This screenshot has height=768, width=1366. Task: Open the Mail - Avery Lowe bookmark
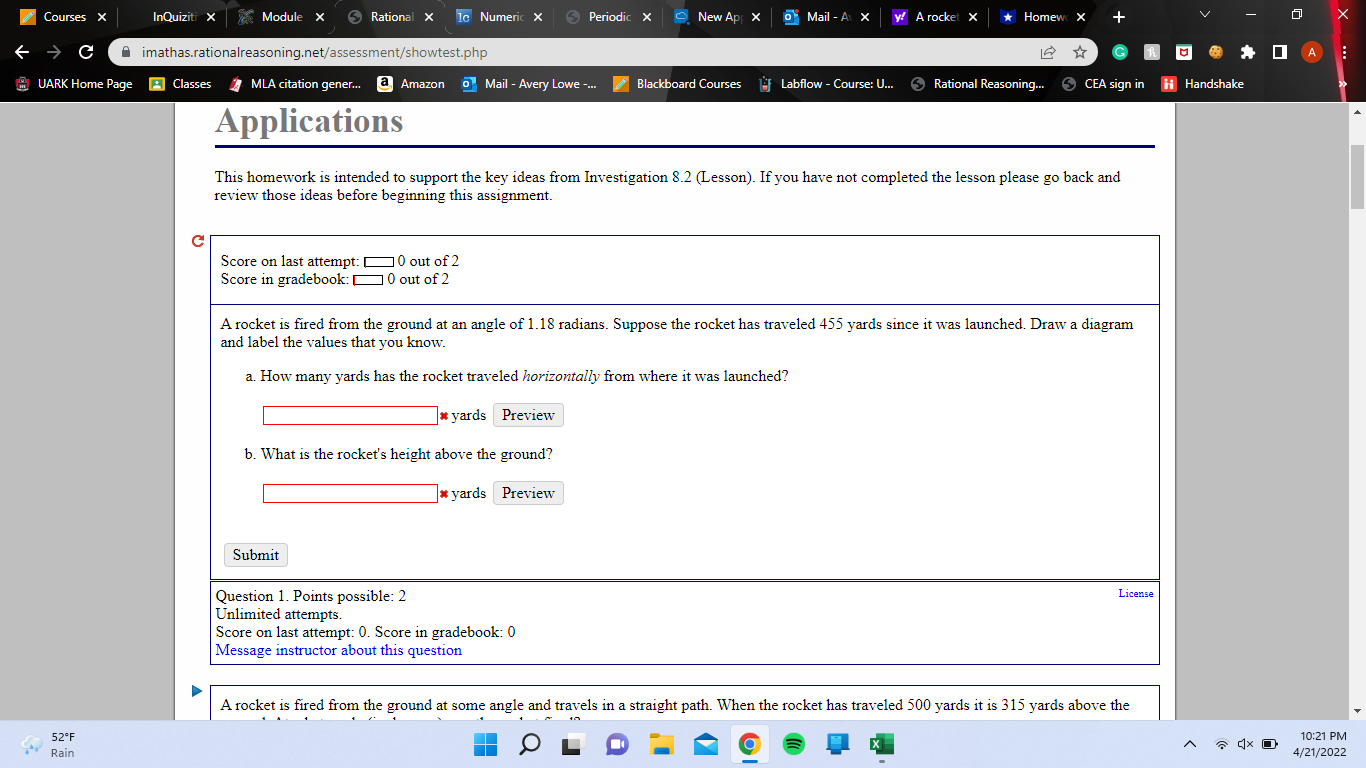(529, 84)
